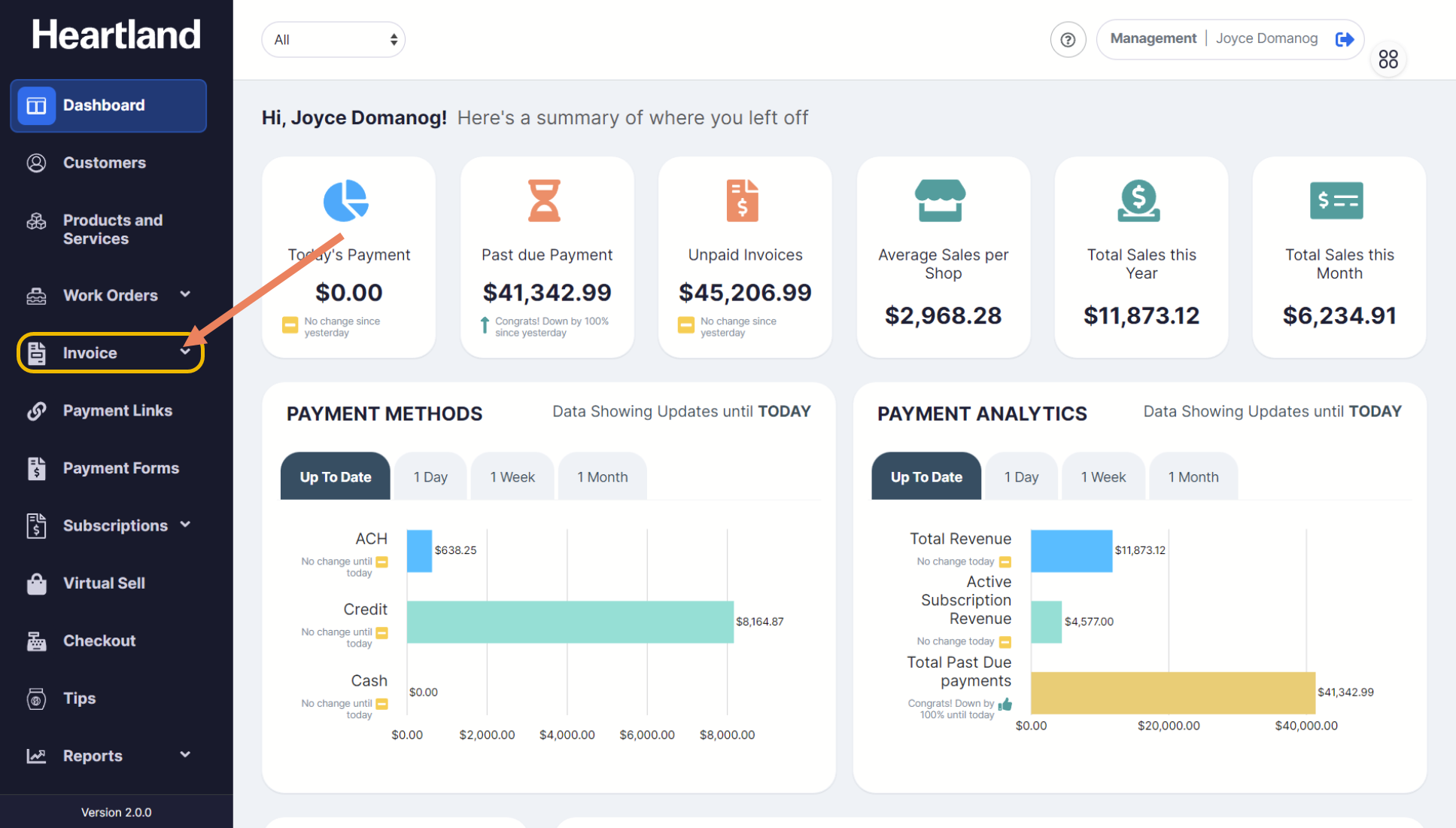Screen dimensions: 1456x828
Task: Go to Payment Forms page
Action: pos(120,468)
